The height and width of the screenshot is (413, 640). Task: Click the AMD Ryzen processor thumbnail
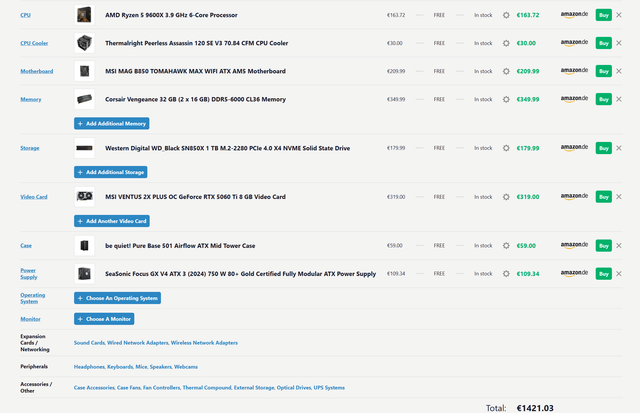[84, 15]
